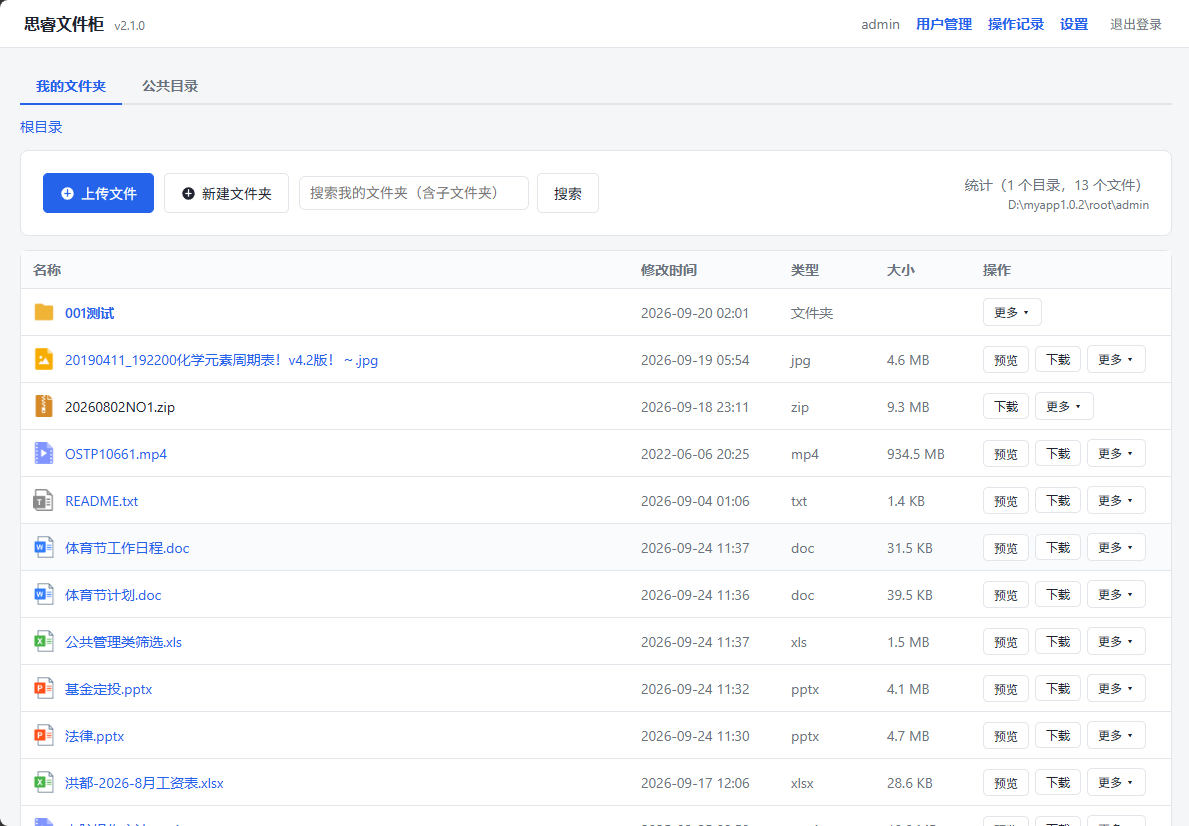The height and width of the screenshot is (826, 1189).
Task: Click the 根目录 breadcrumb link
Action: pos(41,127)
